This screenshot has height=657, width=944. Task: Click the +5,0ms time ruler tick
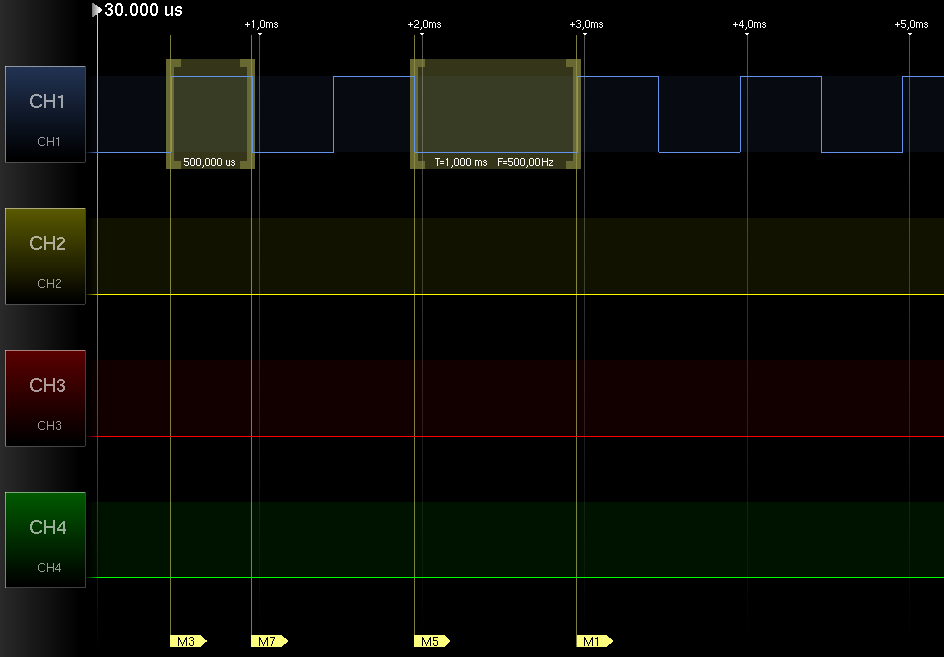[911, 25]
